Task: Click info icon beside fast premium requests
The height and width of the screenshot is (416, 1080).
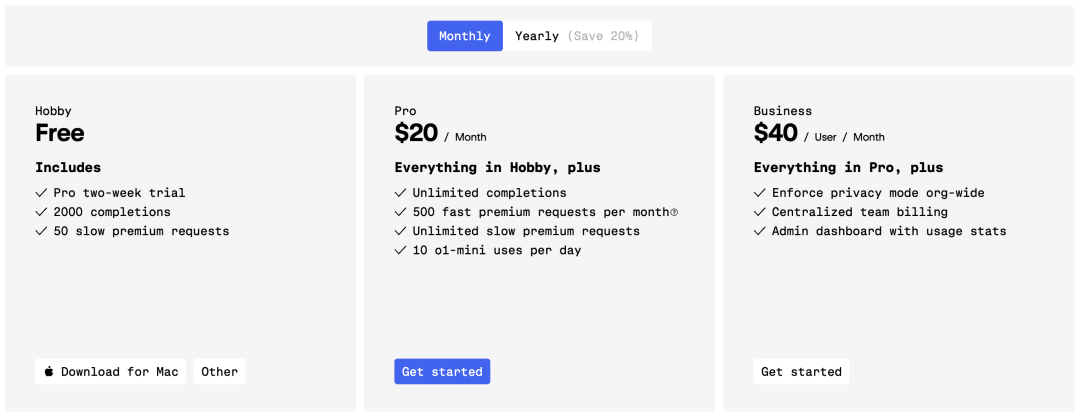Action: point(674,212)
